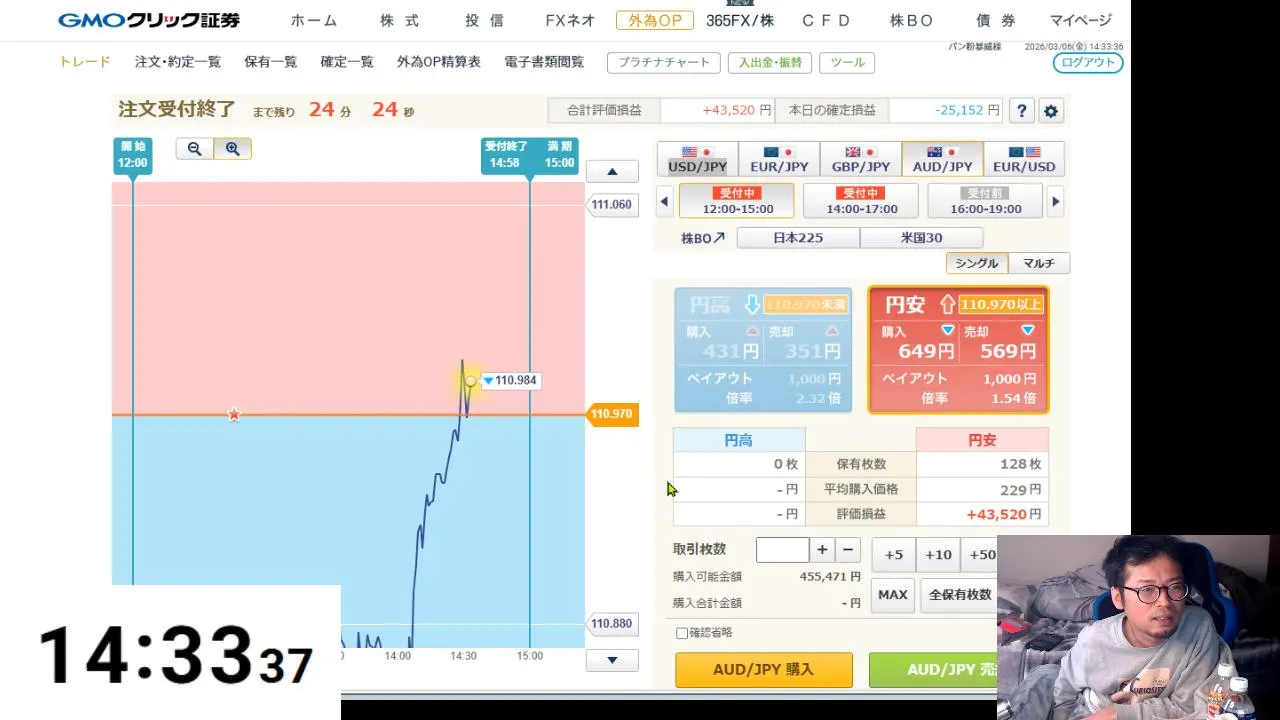Select シングル view mode

tap(977, 263)
